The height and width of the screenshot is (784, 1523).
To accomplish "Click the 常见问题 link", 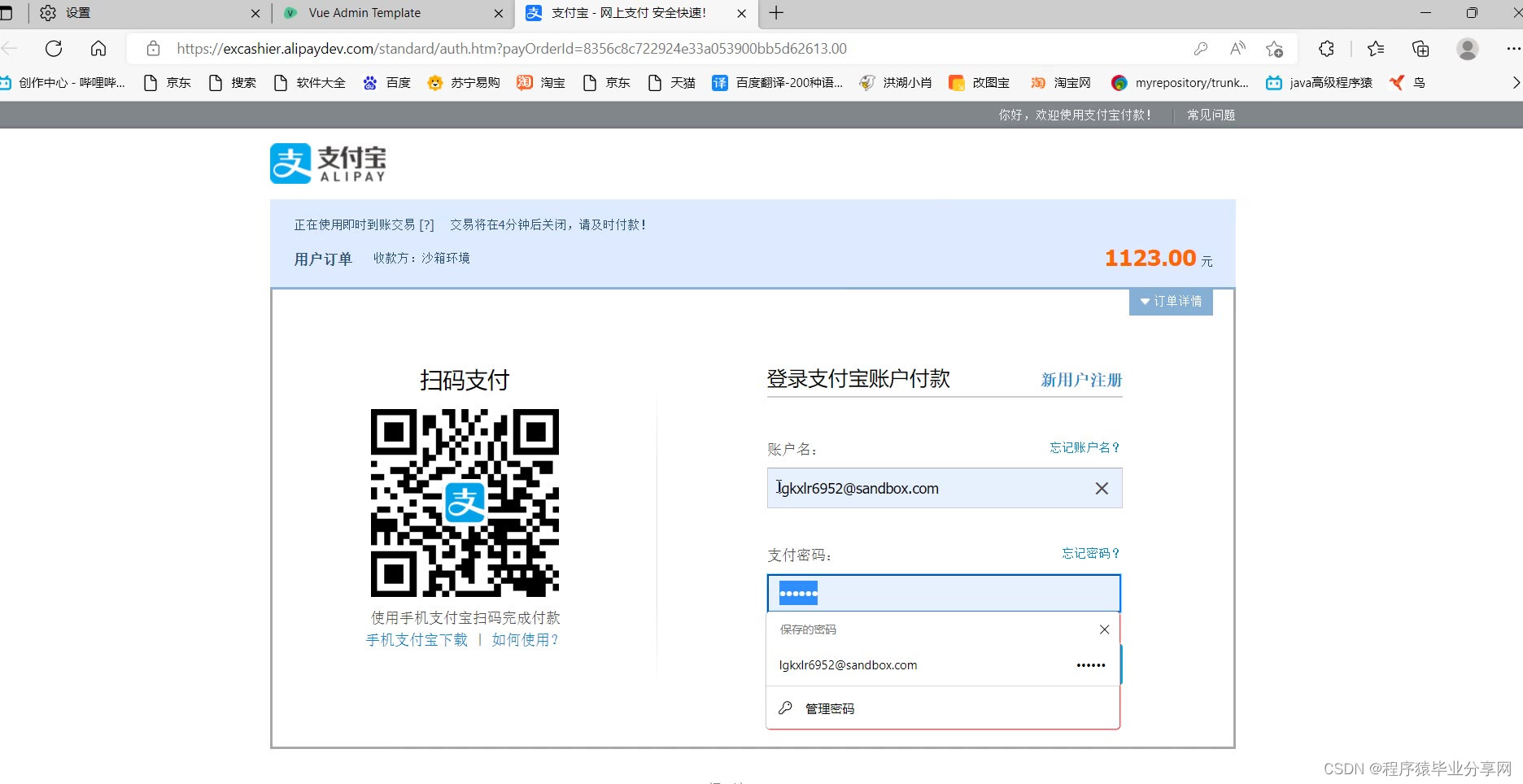I will pos(1211,115).
